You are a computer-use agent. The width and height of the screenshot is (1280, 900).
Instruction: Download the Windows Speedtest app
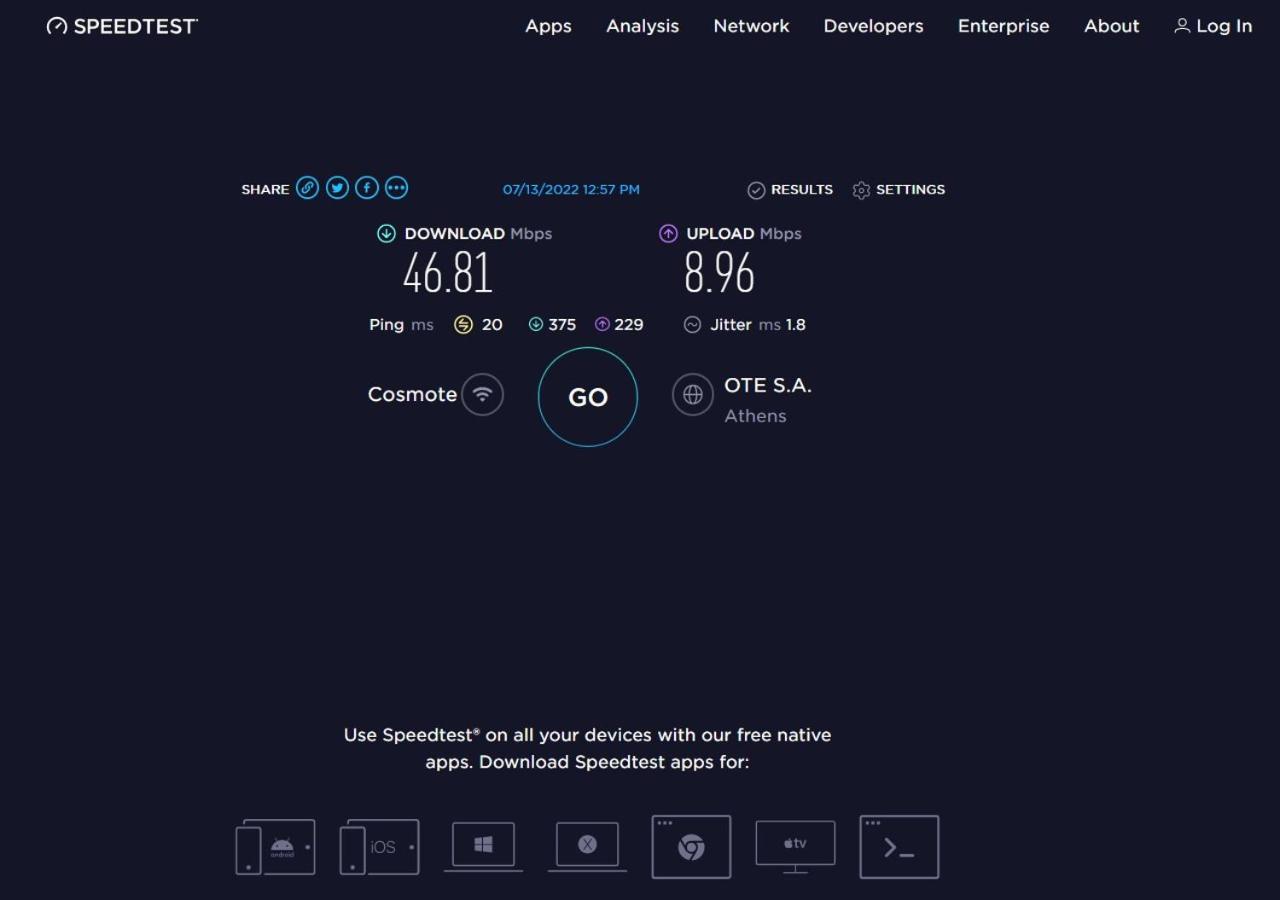click(483, 847)
